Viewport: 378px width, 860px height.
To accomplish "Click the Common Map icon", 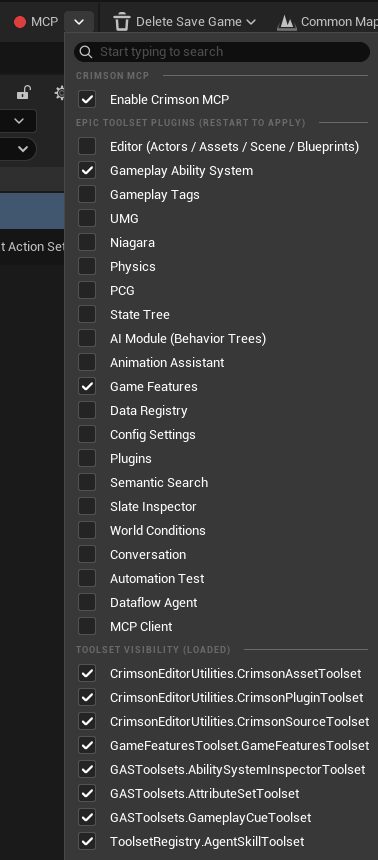I will (286, 22).
